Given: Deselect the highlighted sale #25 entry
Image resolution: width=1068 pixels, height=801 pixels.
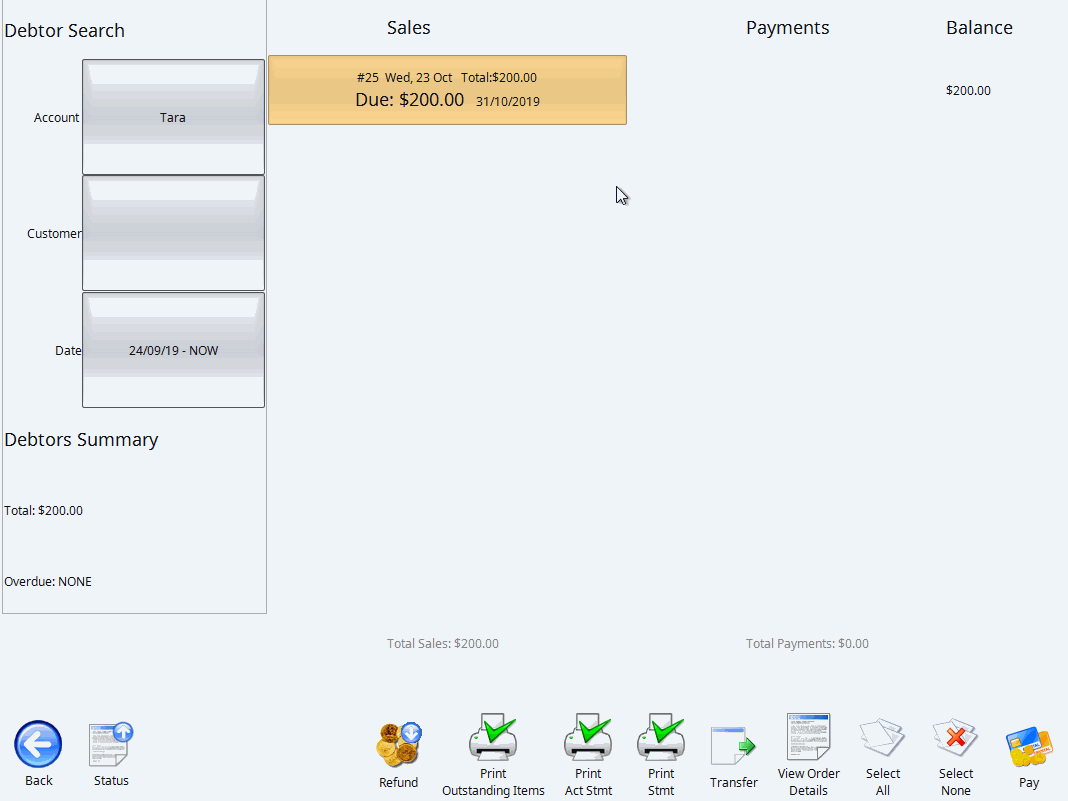Looking at the screenshot, I should (x=447, y=90).
